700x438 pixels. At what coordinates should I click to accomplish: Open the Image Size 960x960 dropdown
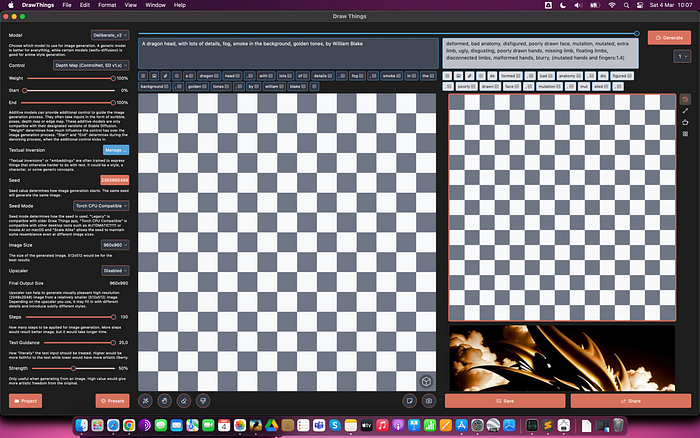pos(115,245)
